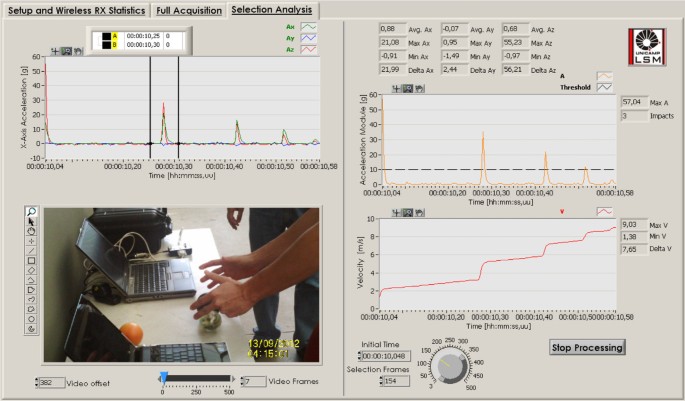Click left arrow of Video Frames slider
The width and height of the screenshot is (685, 401).
(x=159, y=379)
